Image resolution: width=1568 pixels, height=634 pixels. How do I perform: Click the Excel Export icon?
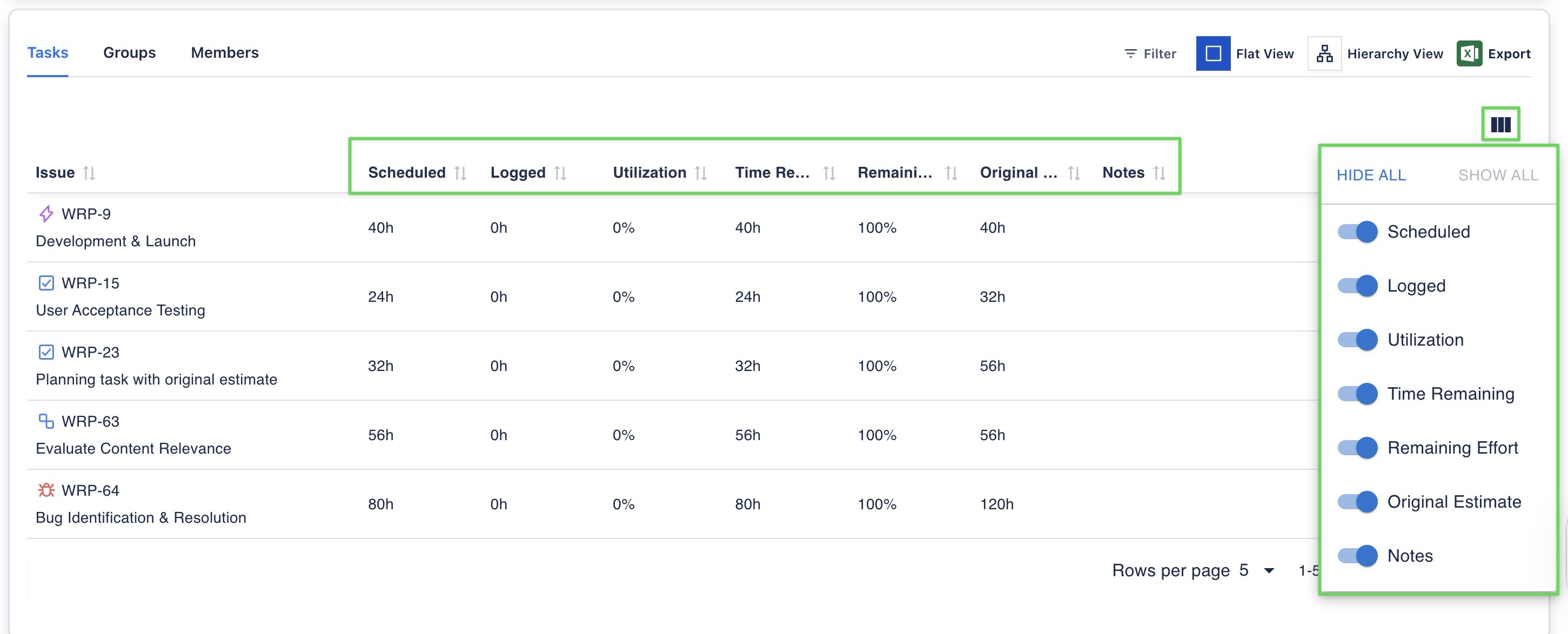pos(1469,53)
